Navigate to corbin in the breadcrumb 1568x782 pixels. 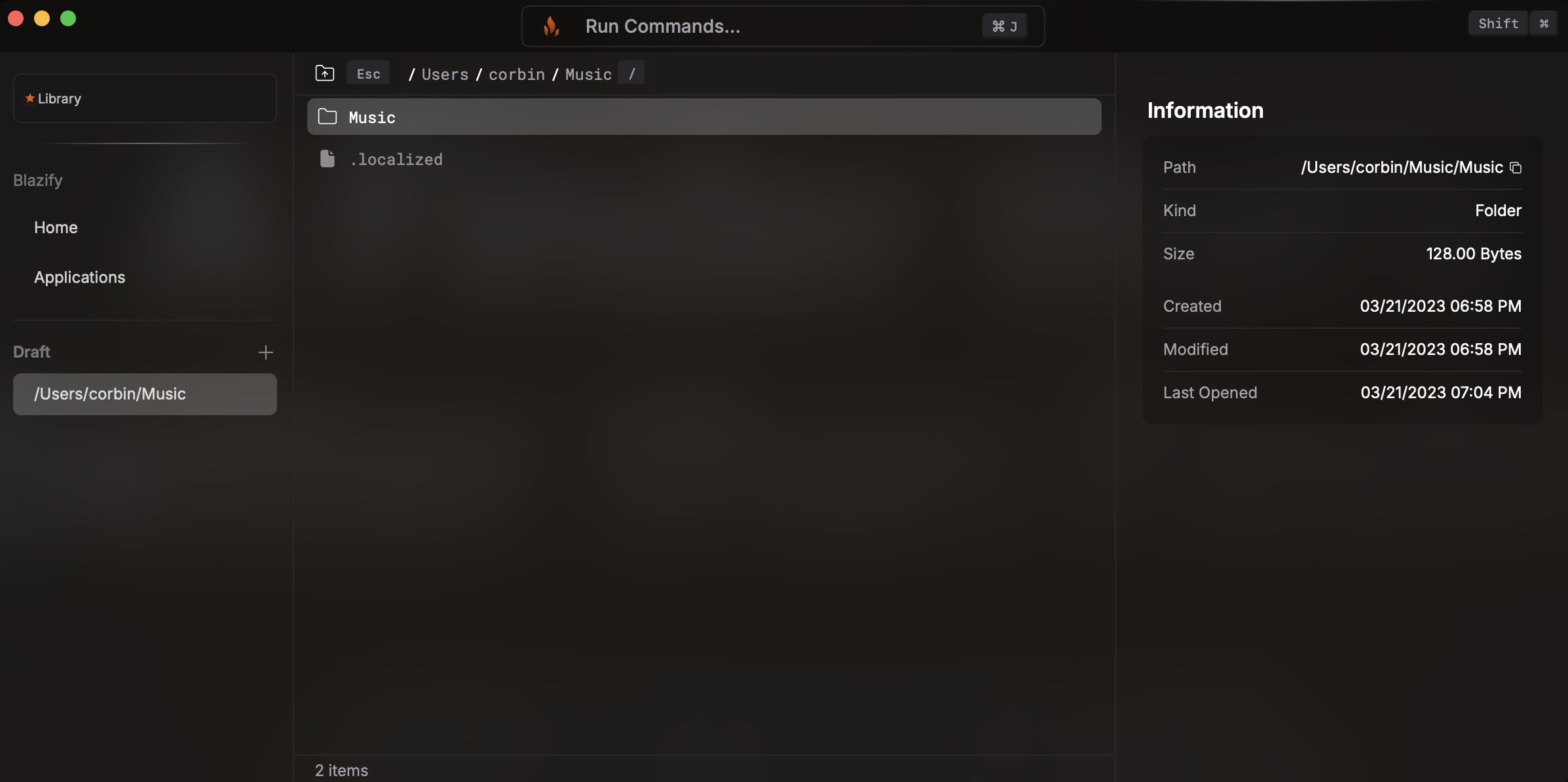coord(517,74)
